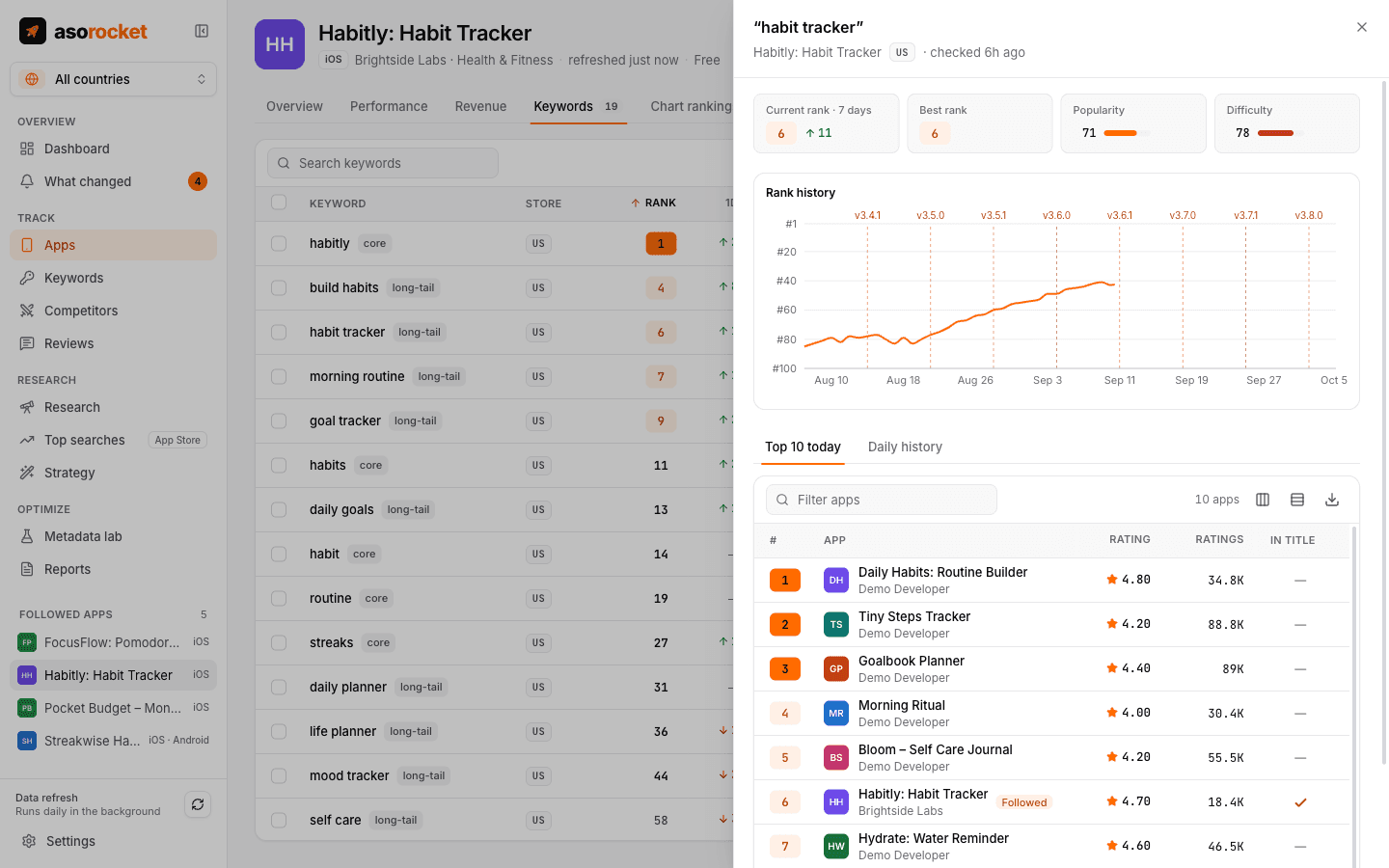Select Top 10 today tab
Image resolution: width=1389 pixels, height=868 pixels.
[x=803, y=447]
